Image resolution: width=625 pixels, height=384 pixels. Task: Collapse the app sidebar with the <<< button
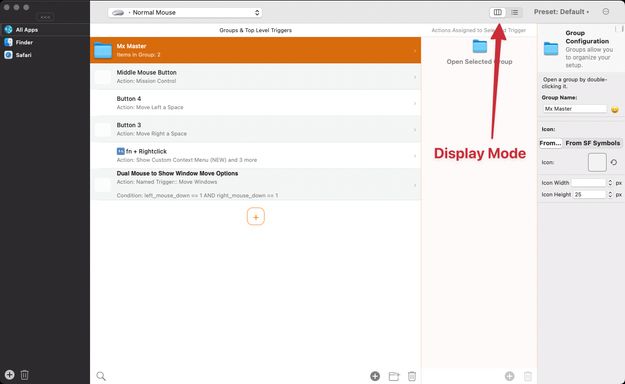click(45, 17)
